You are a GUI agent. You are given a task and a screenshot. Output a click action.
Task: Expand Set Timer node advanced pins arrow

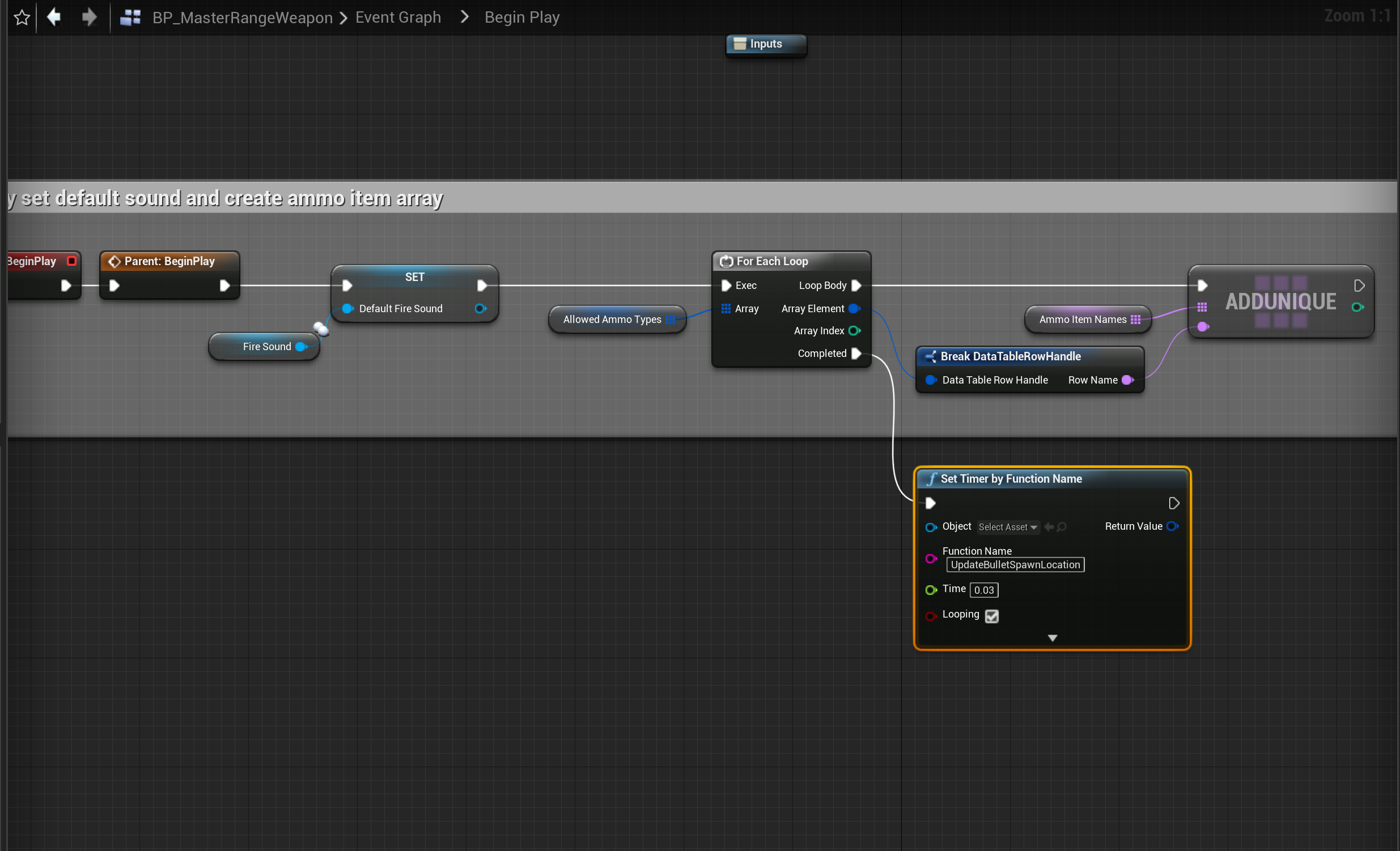1053,638
